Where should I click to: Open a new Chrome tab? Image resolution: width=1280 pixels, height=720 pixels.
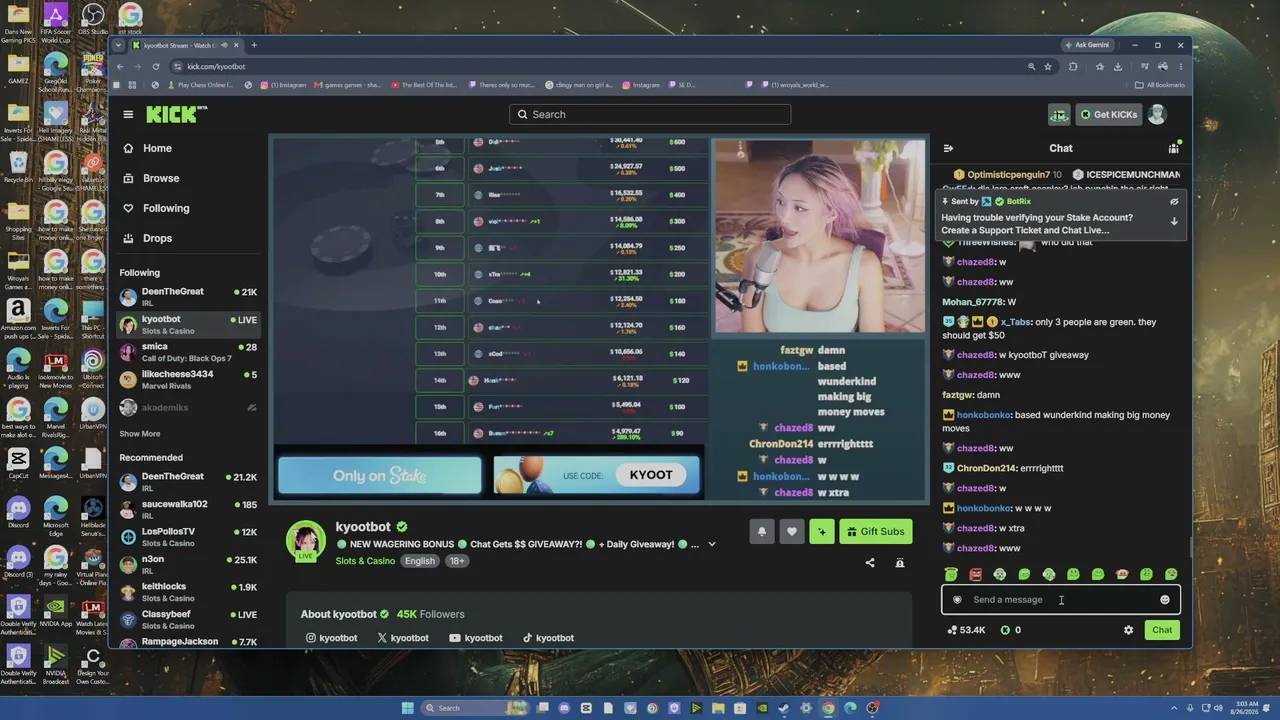(x=254, y=45)
